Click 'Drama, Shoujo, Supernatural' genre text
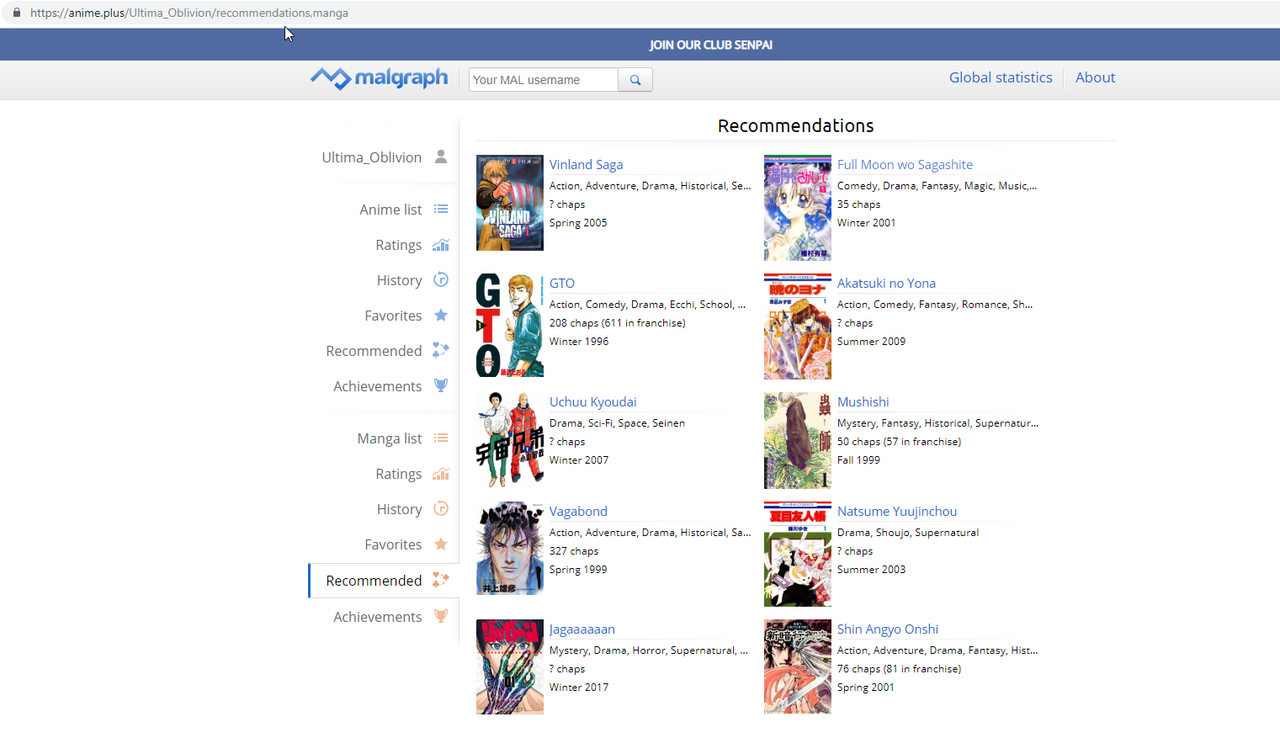The width and height of the screenshot is (1280, 738). coord(908,532)
